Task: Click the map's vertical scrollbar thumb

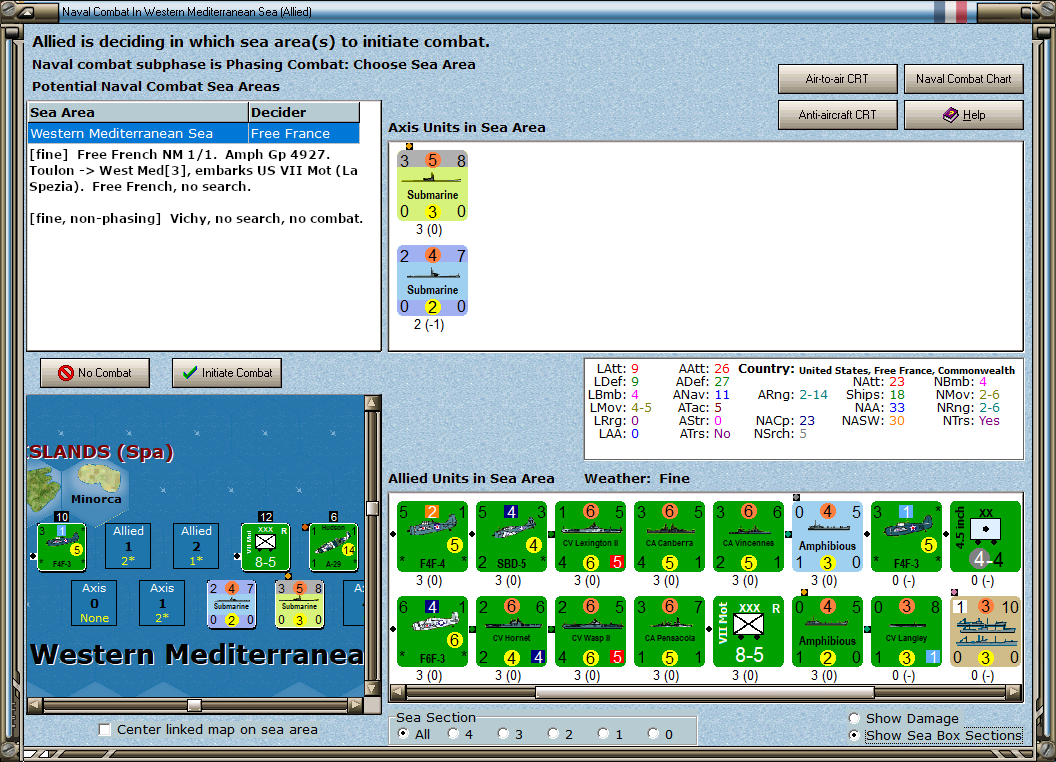Action: click(x=372, y=507)
